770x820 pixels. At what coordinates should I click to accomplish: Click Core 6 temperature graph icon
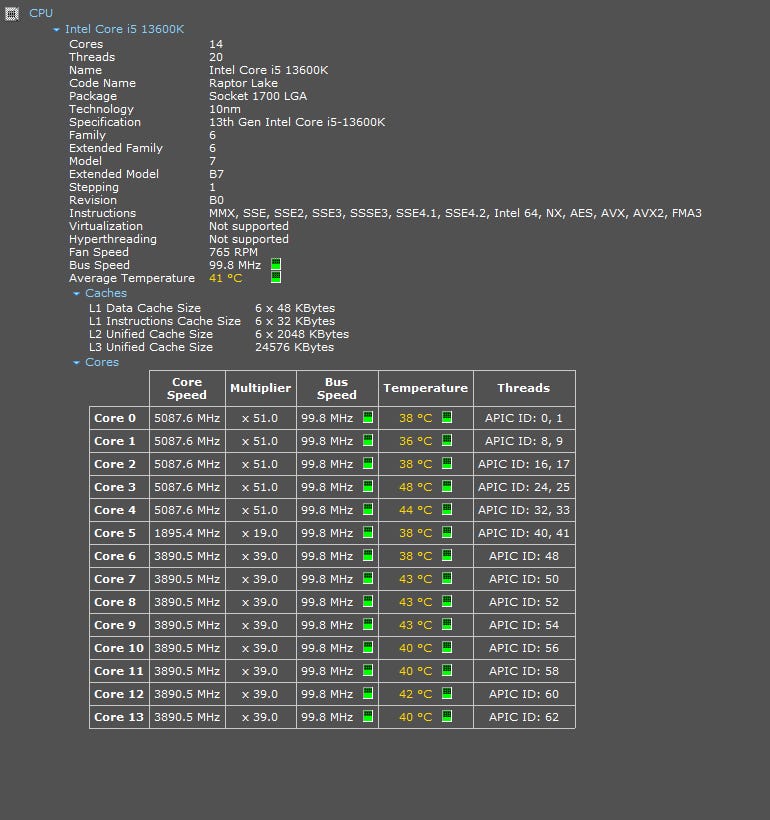click(447, 555)
